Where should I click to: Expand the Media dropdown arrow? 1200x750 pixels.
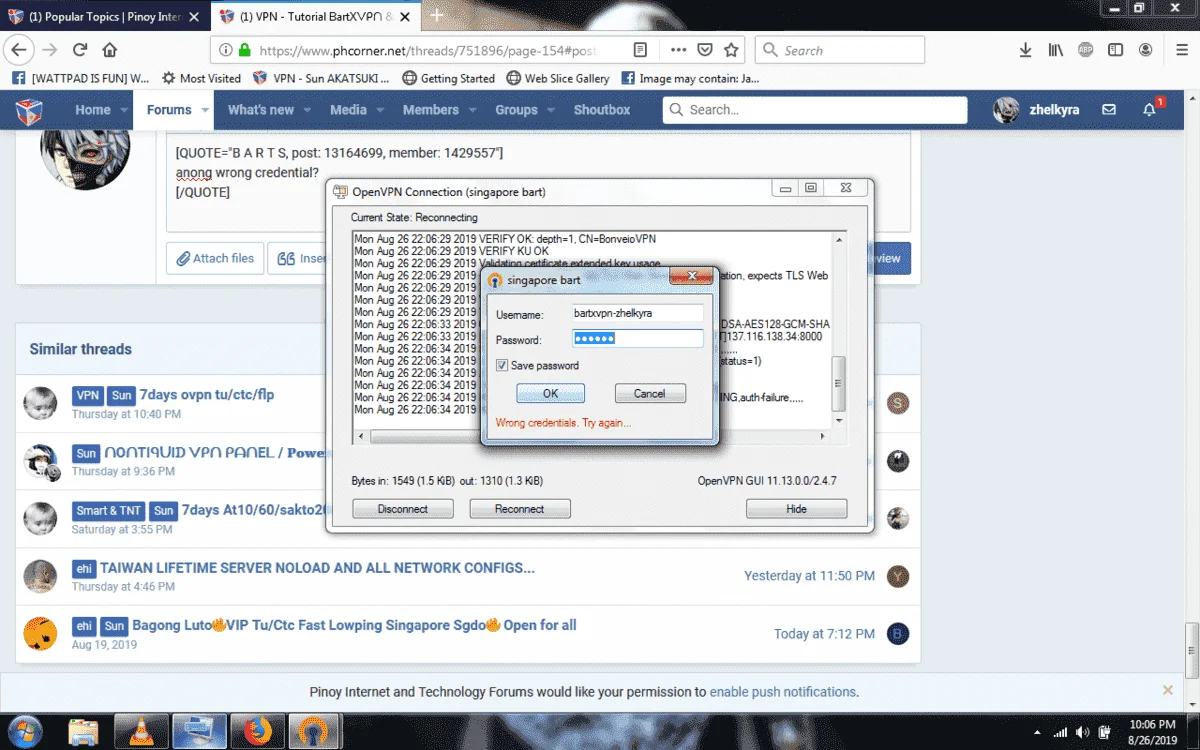pos(380,110)
